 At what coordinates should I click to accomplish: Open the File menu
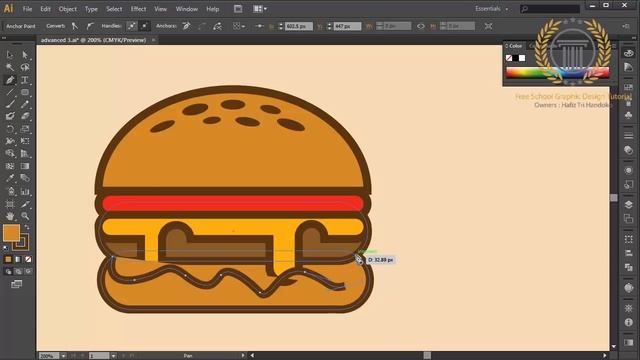(x=27, y=9)
